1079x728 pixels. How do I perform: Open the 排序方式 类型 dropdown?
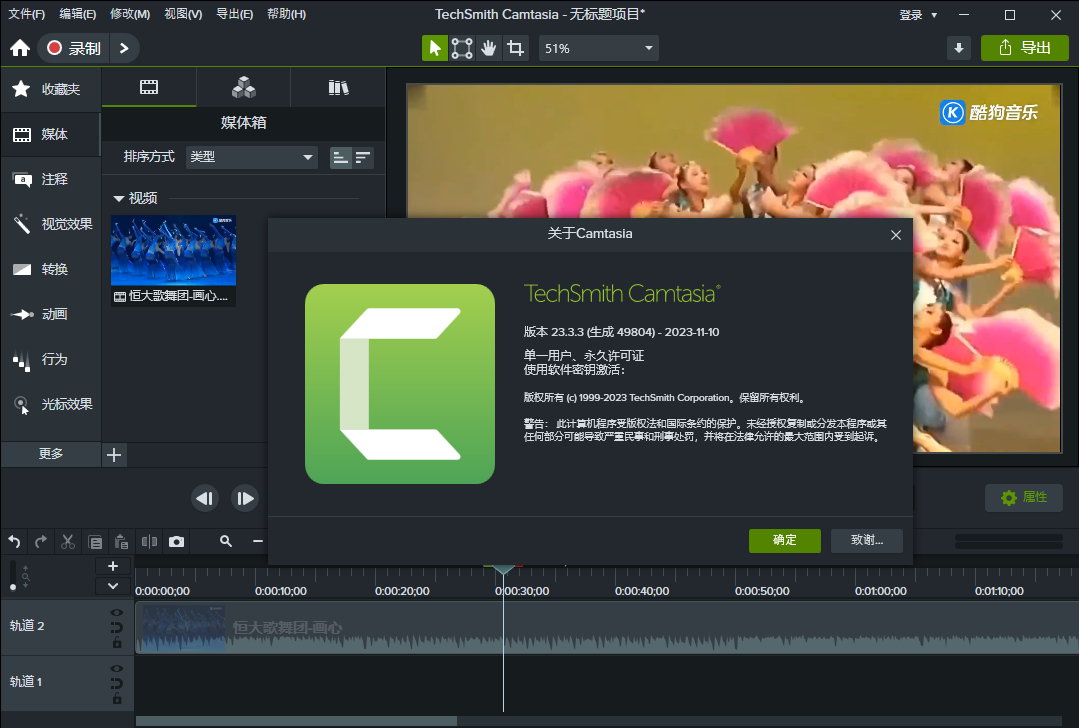pos(251,158)
